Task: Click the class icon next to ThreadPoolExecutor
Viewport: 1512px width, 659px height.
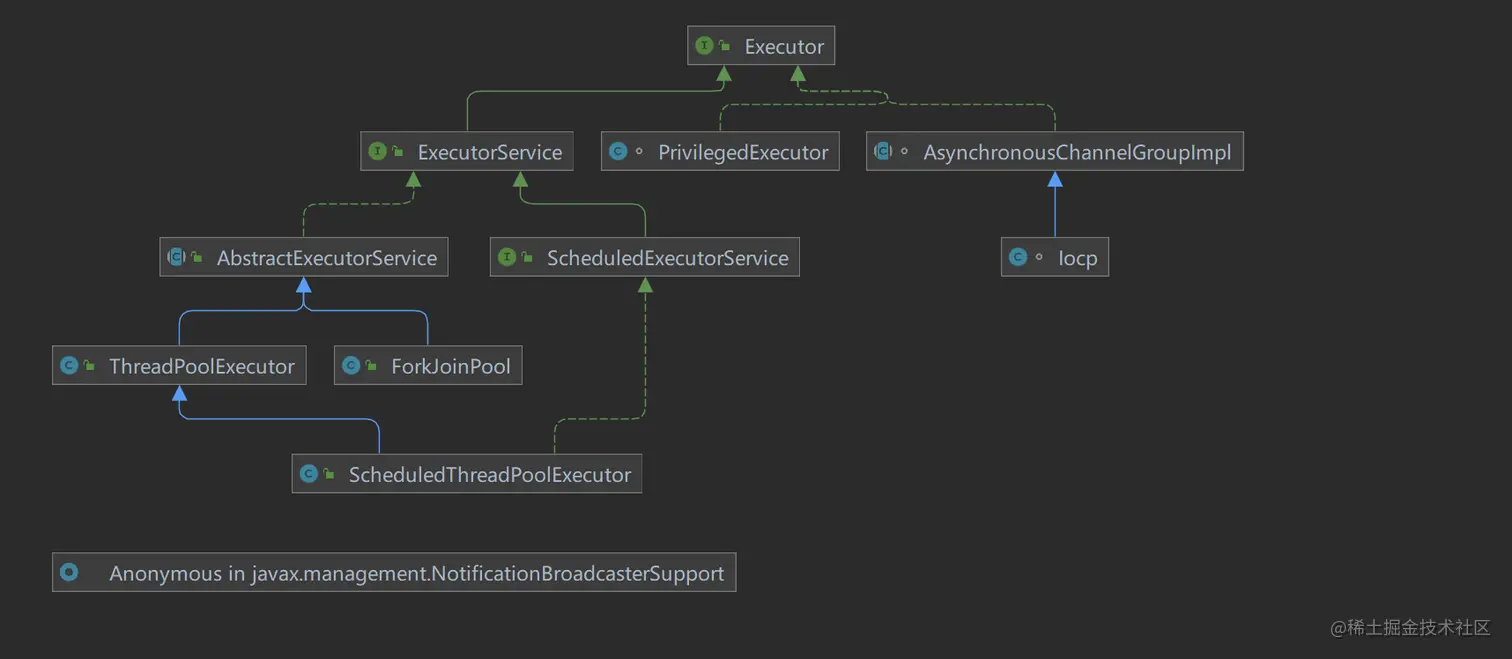Action: pyautogui.click(x=70, y=365)
